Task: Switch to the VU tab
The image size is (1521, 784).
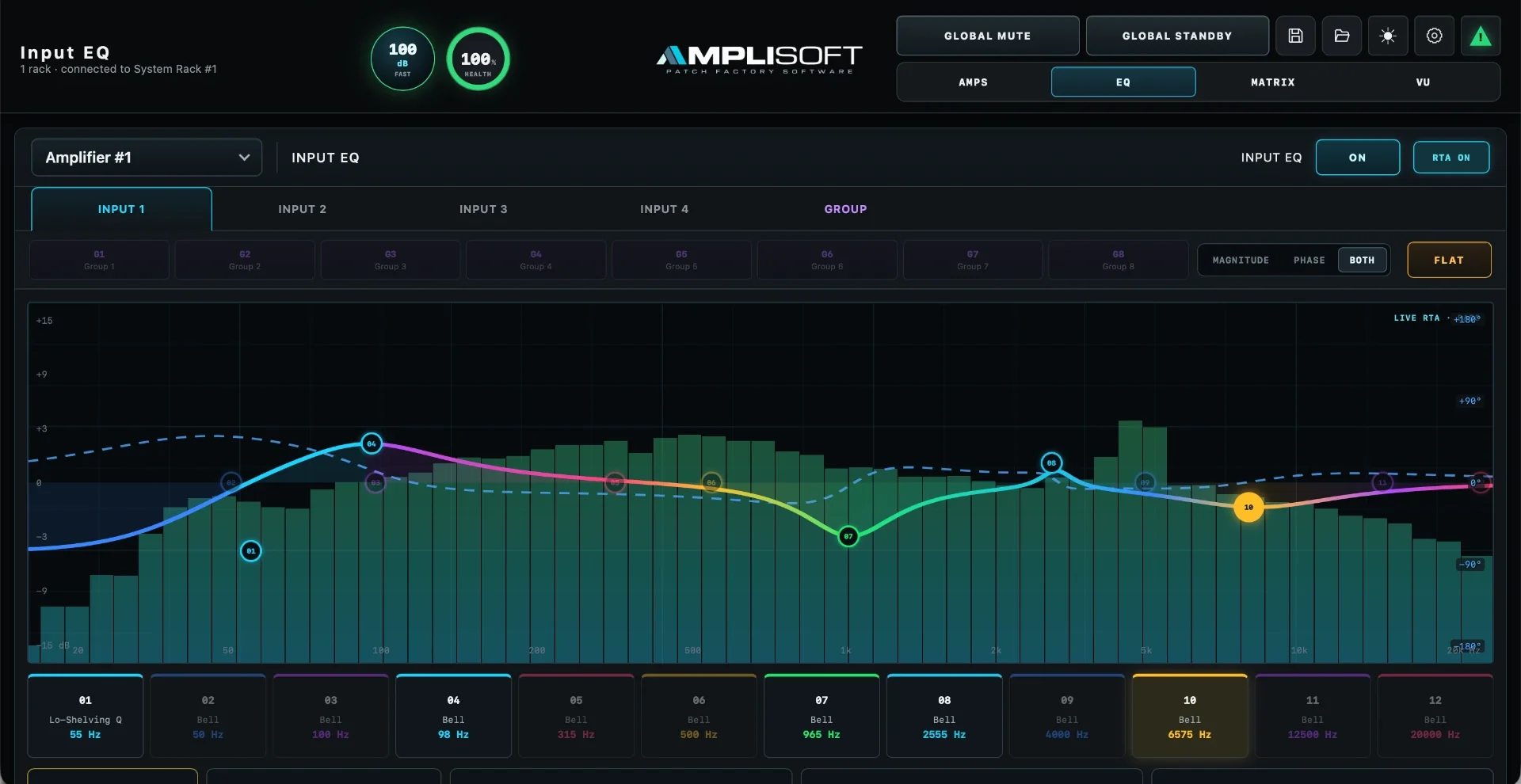Action: pyautogui.click(x=1423, y=82)
